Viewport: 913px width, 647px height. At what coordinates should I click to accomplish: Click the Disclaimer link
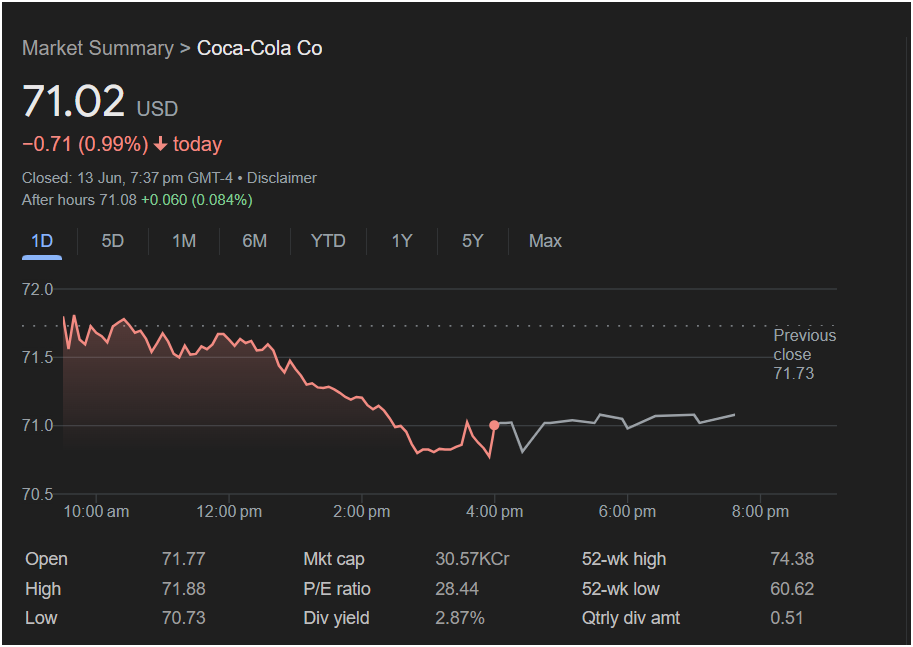(x=282, y=178)
